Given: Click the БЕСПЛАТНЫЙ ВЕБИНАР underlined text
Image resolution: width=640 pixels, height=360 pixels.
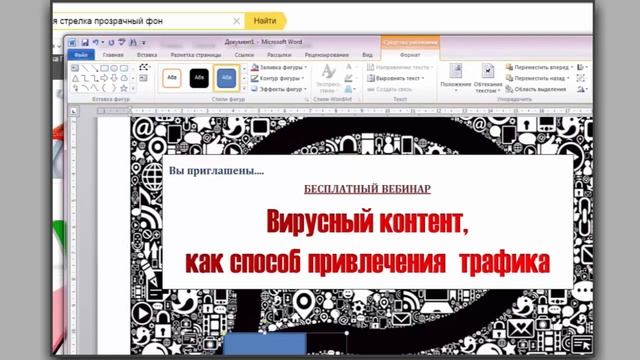Looking at the screenshot, I should (x=367, y=189).
